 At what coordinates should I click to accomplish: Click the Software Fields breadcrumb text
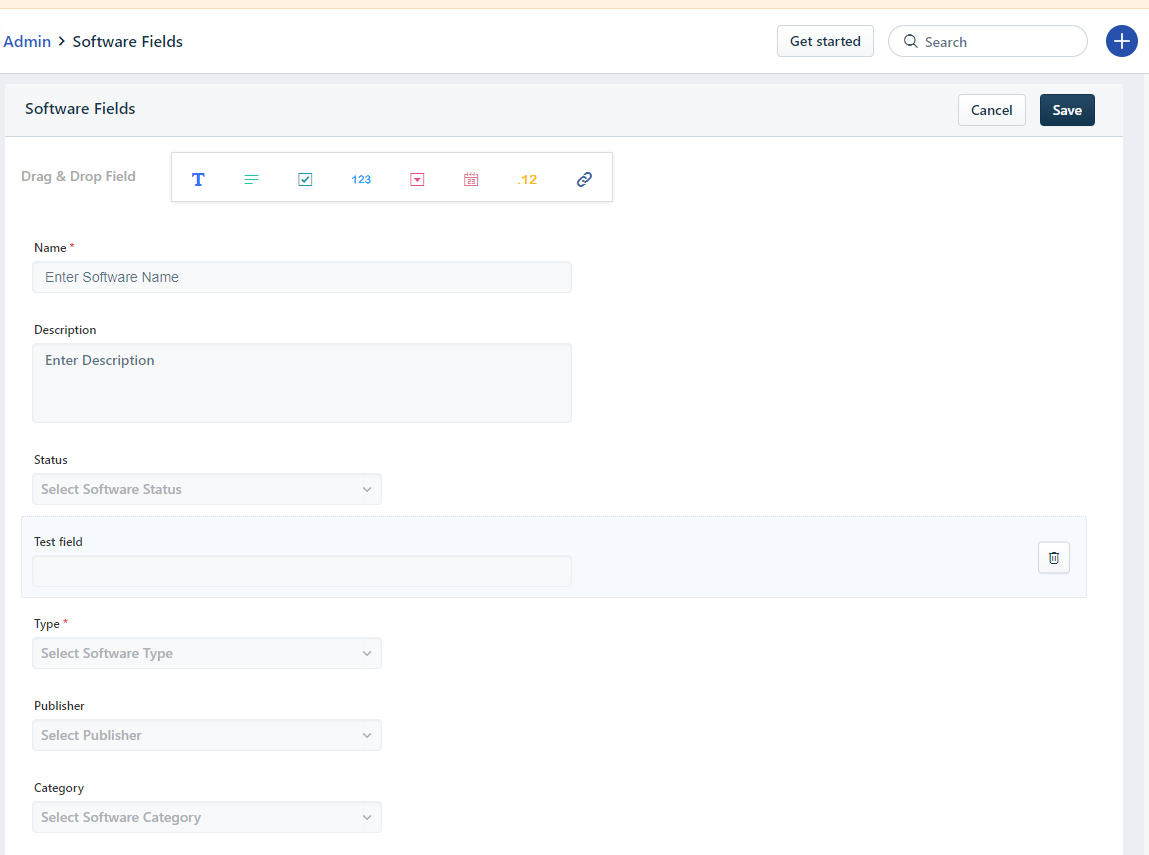coord(128,42)
